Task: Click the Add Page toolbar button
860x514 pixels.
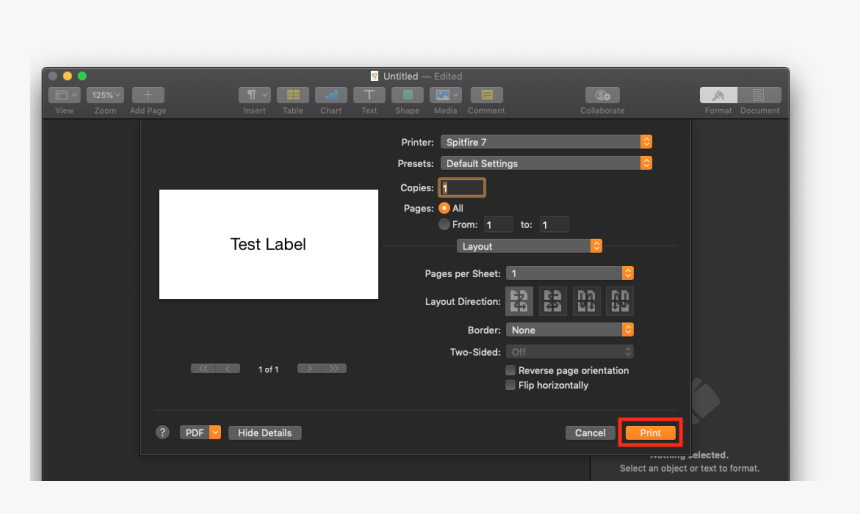Action: (x=148, y=95)
